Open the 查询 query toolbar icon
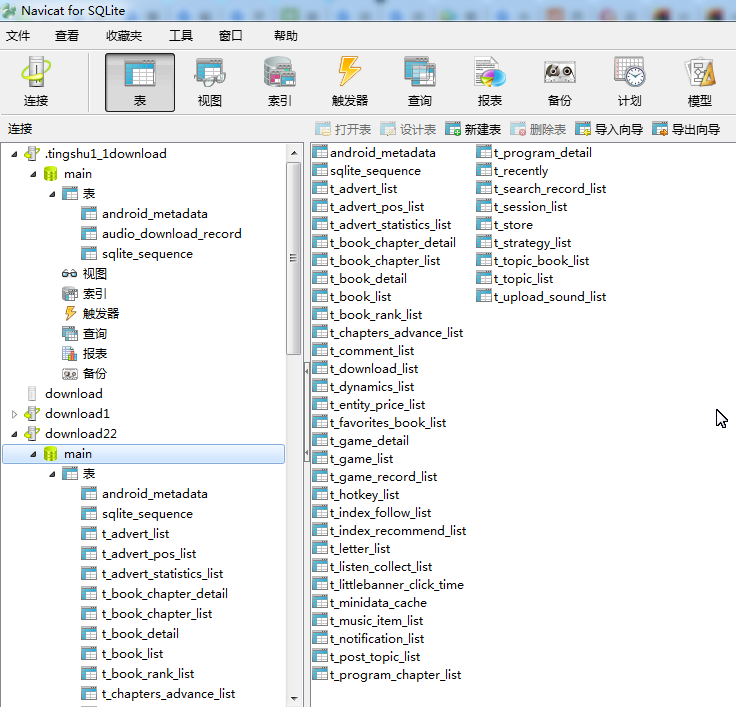 tap(419, 82)
